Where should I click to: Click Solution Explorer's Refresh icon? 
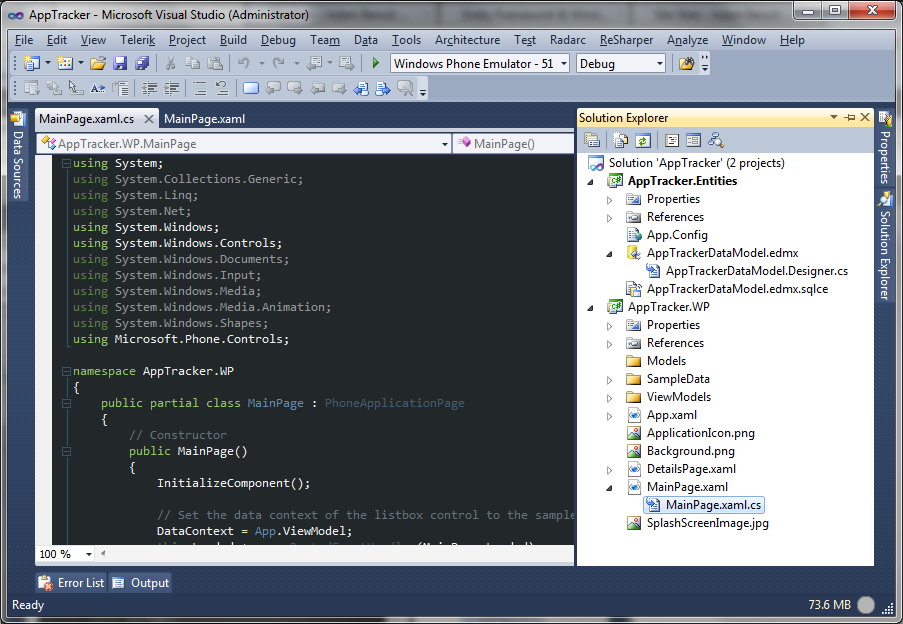(643, 140)
